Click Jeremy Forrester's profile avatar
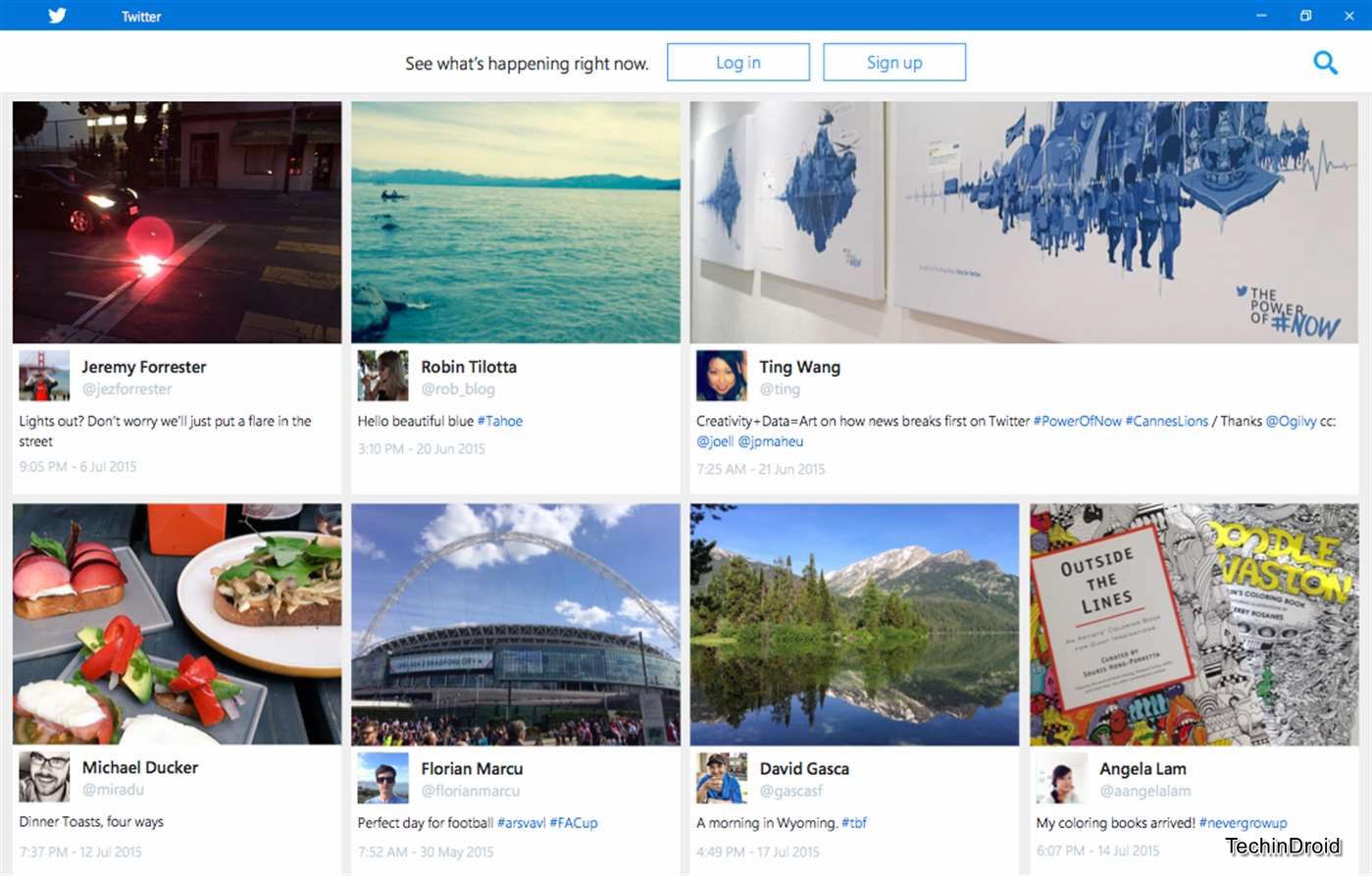This screenshot has width=1372, height=876. [44, 376]
